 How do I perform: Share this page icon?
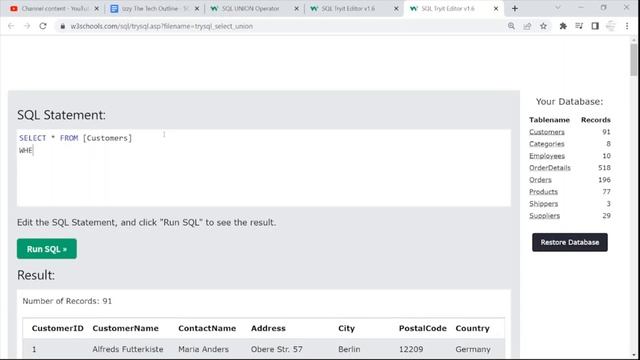pos(527,26)
